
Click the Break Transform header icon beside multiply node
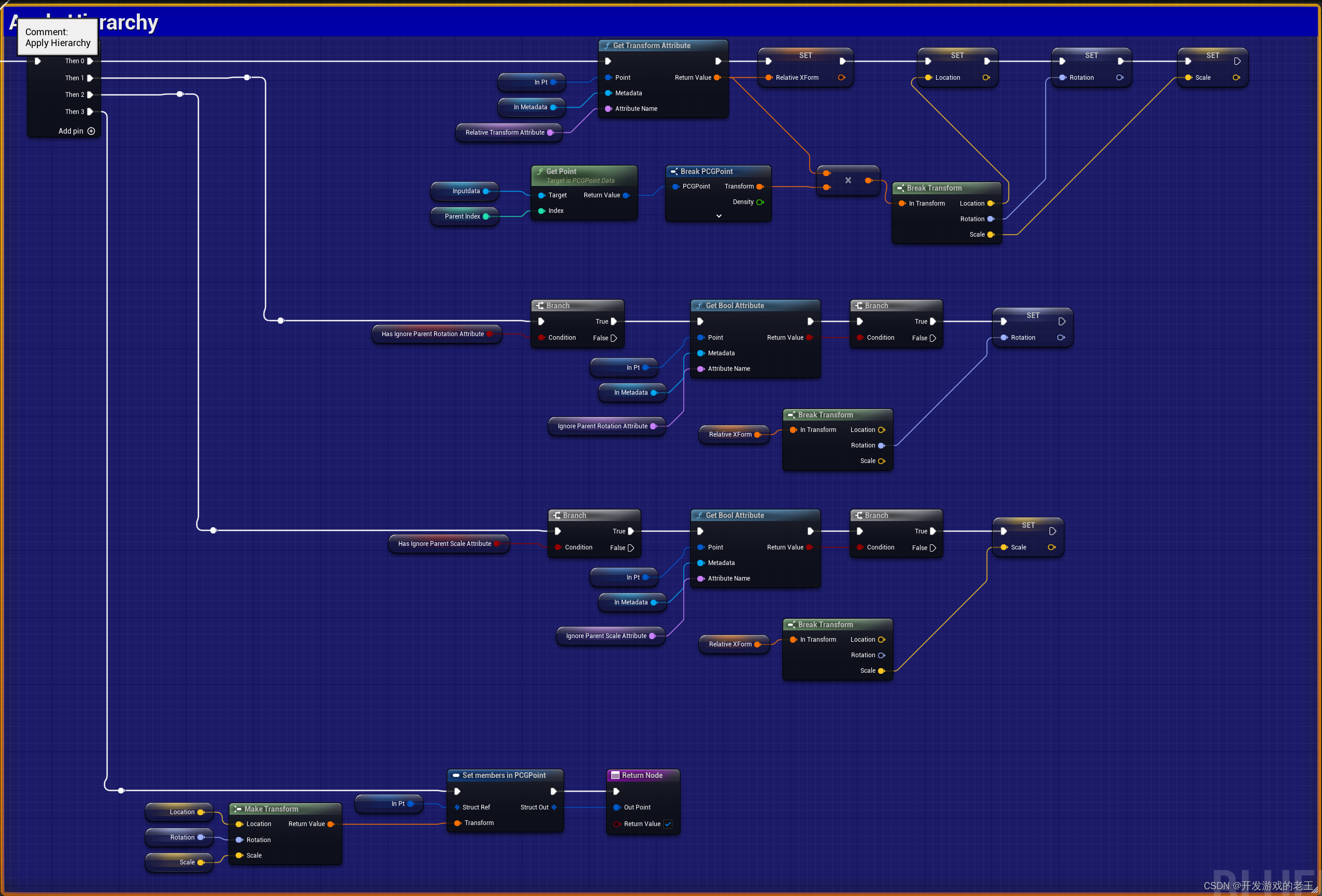click(900, 187)
